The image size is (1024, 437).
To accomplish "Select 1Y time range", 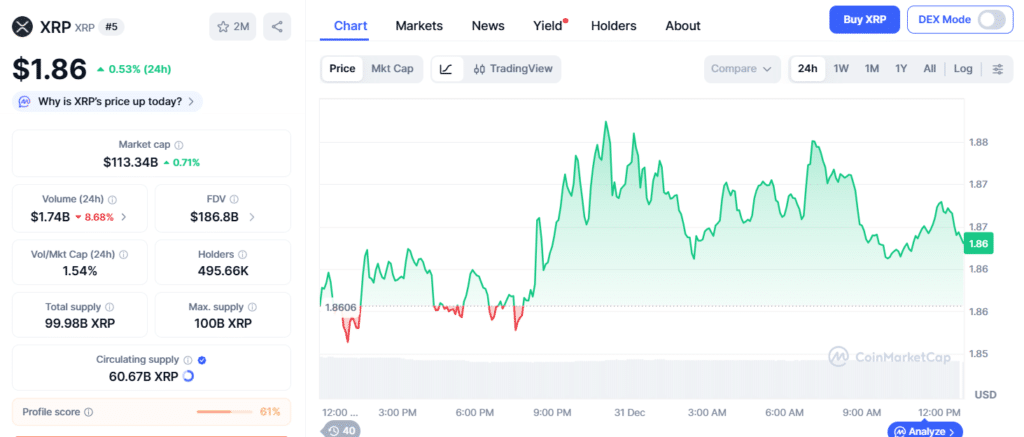I will 901,69.
